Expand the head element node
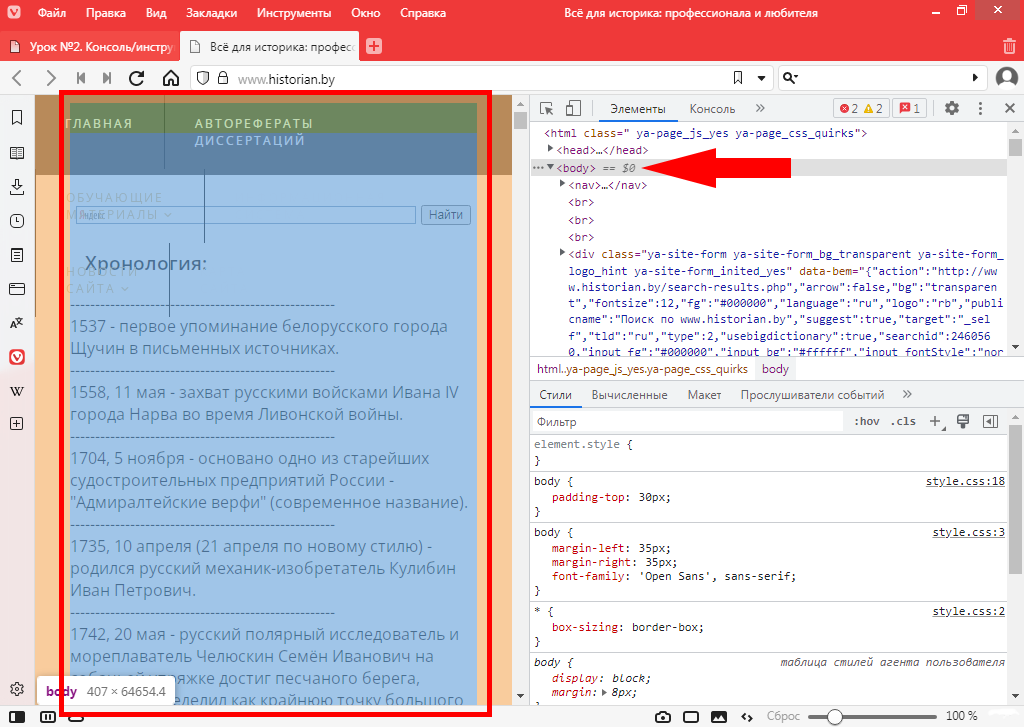 coord(550,150)
